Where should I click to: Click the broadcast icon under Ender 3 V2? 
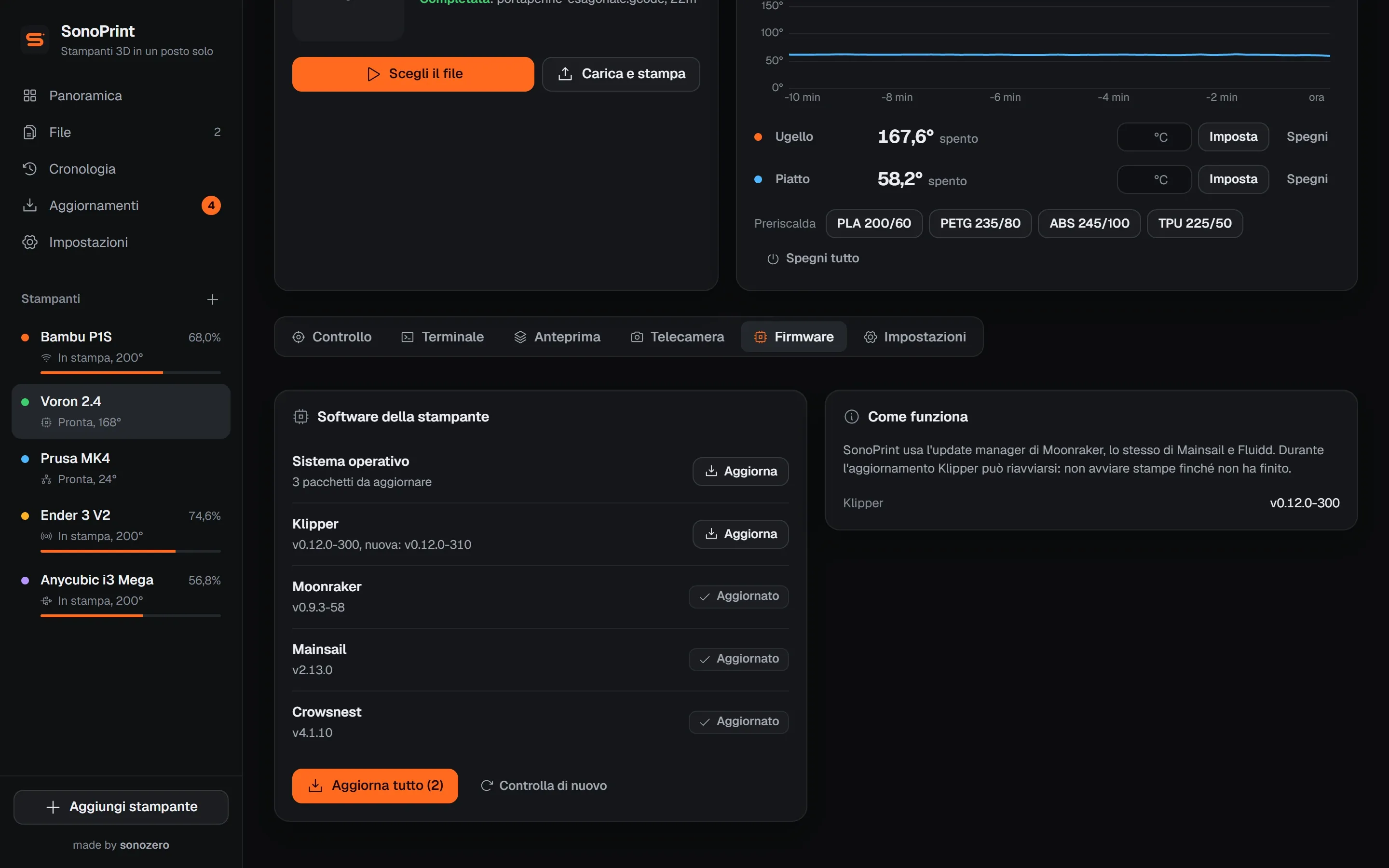coord(46,536)
